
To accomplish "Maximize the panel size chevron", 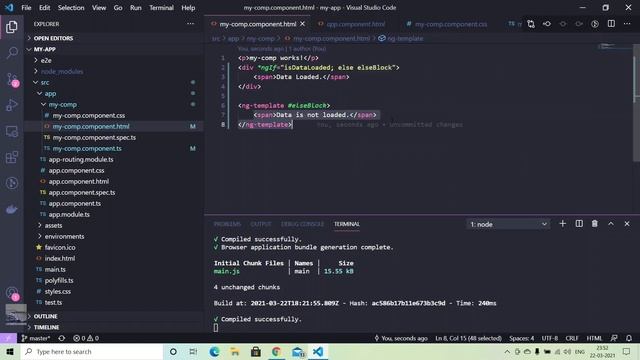I will tap(611, 224).
